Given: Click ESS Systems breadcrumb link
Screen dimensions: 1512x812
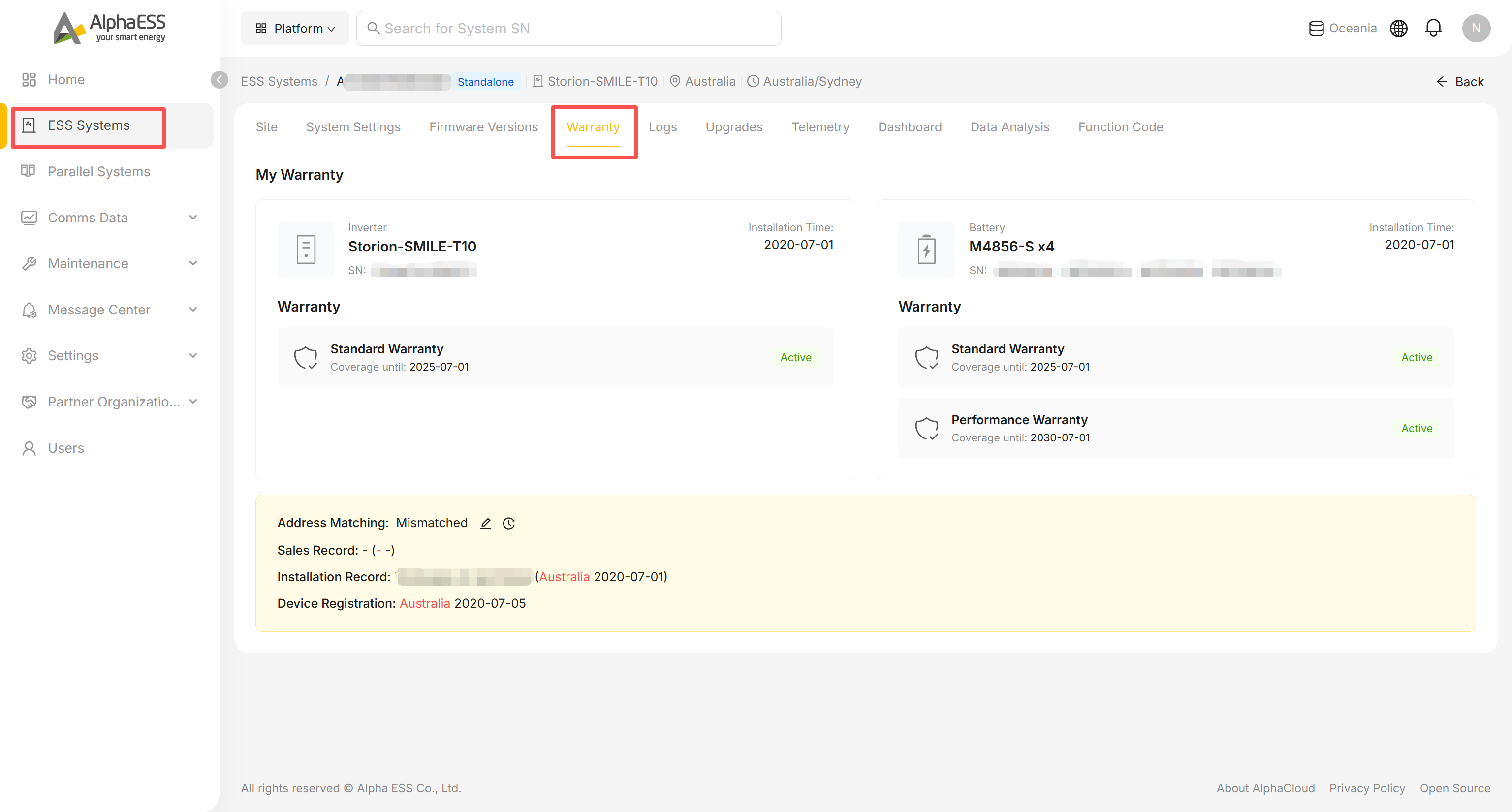Looking at the screenshot, I should (279, 82).
